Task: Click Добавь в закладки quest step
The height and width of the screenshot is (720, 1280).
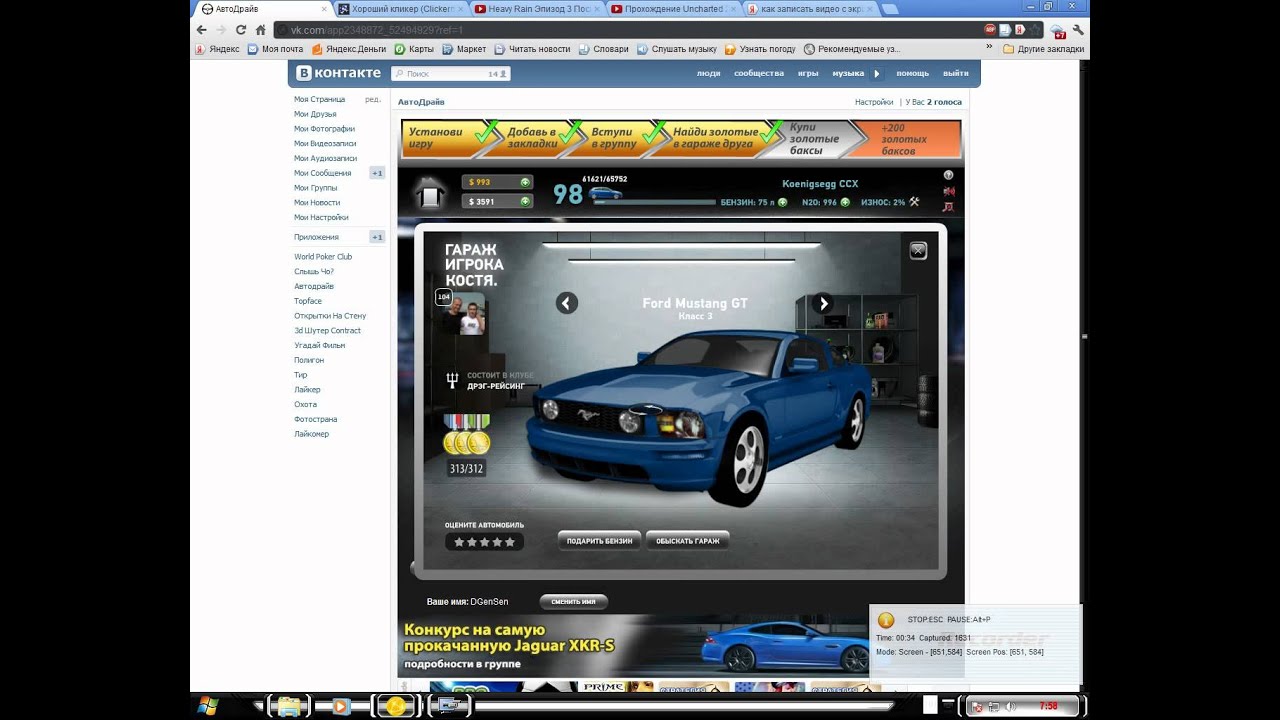Action: 532,138
